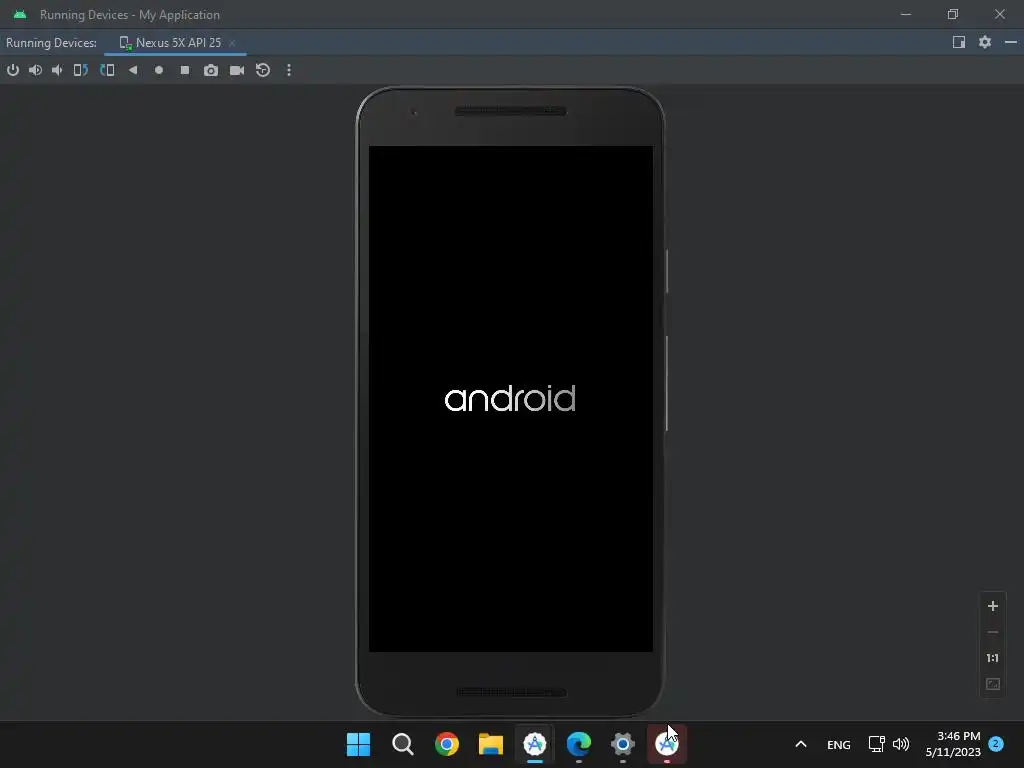Screen dimensions: 1024x768
Task: Start screen recording with the video camera icon
Action: point(237,70)
